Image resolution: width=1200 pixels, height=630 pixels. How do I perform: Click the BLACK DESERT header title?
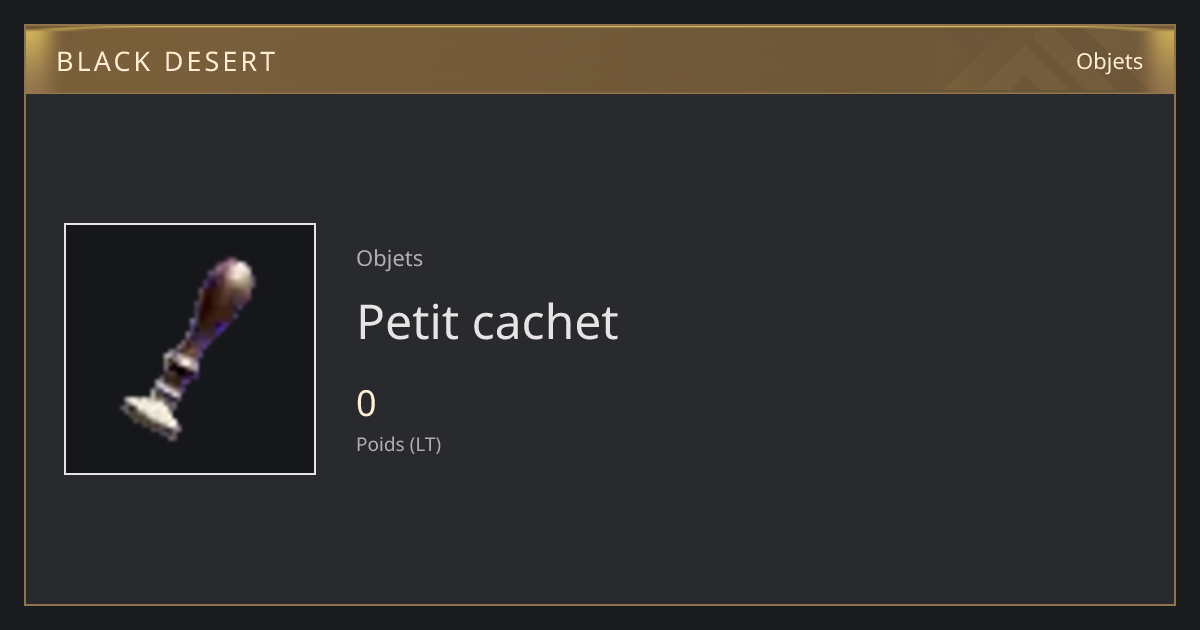click(x=166, y=62)
